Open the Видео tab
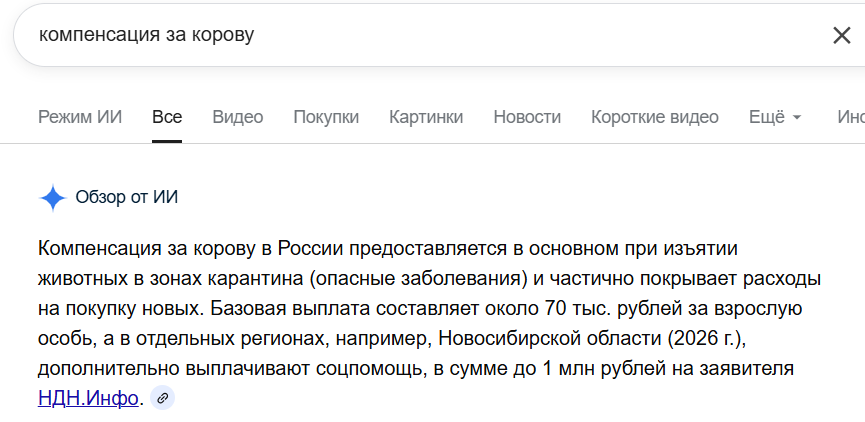The width and height of the screenshot is (865, 422). (x=238, y=117)
